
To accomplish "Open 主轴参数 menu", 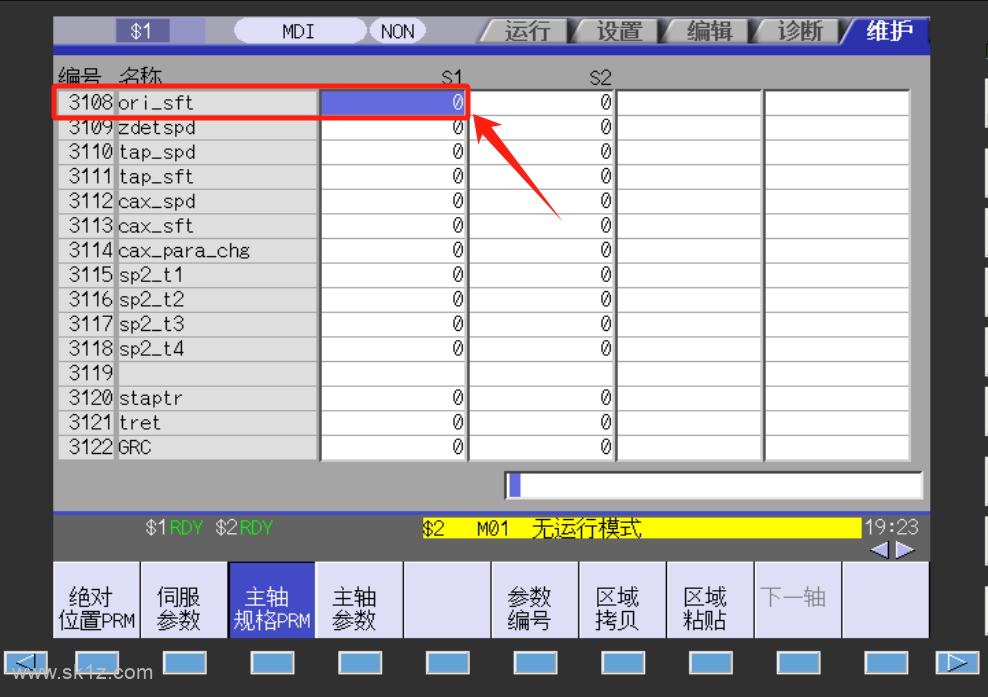I will (359, 601).
